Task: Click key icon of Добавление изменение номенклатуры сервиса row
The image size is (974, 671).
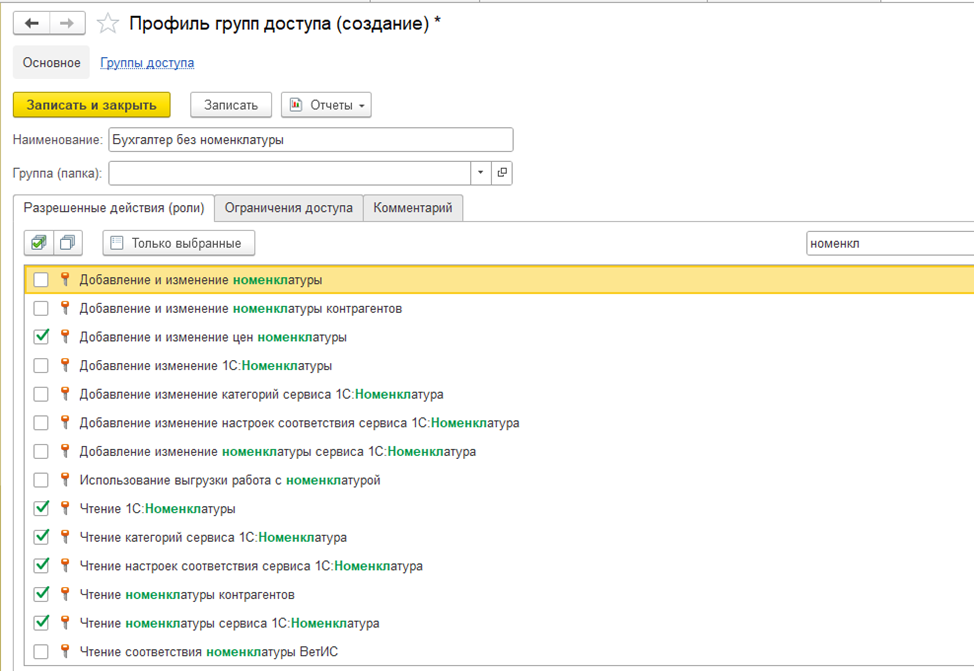Action: [x=65, y=451]
